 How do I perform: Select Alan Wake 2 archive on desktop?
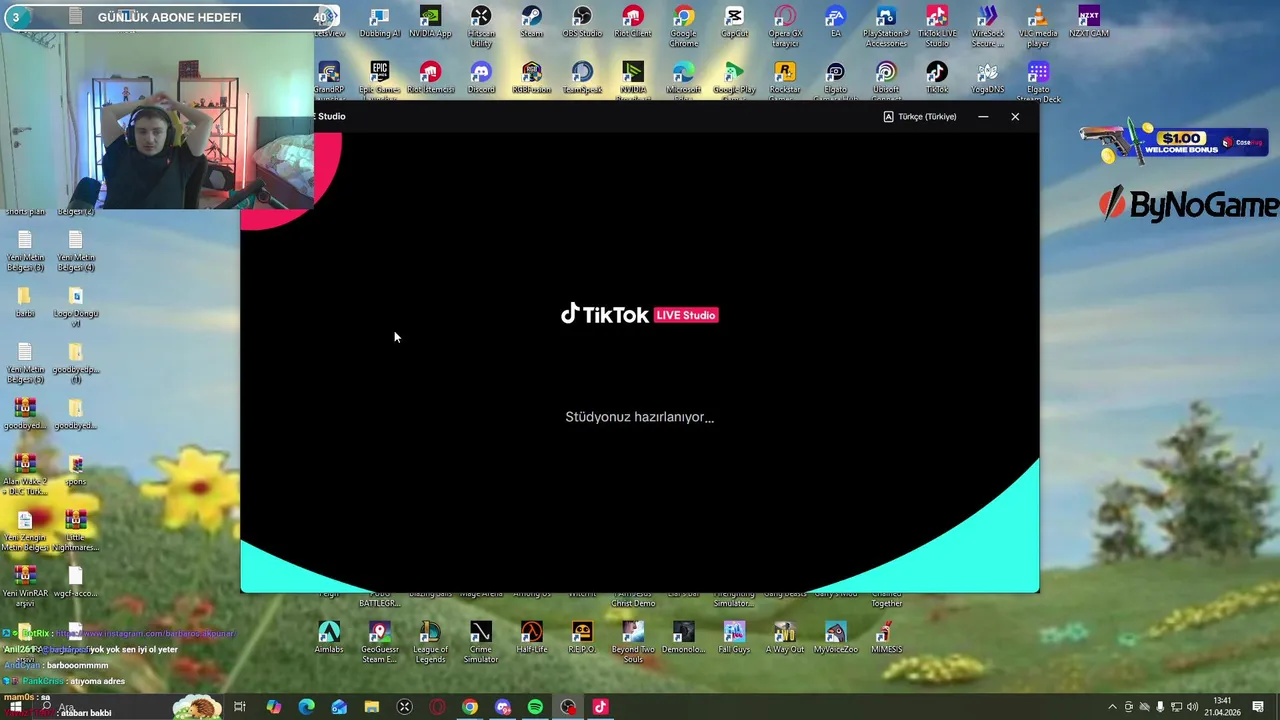point(25,475)
